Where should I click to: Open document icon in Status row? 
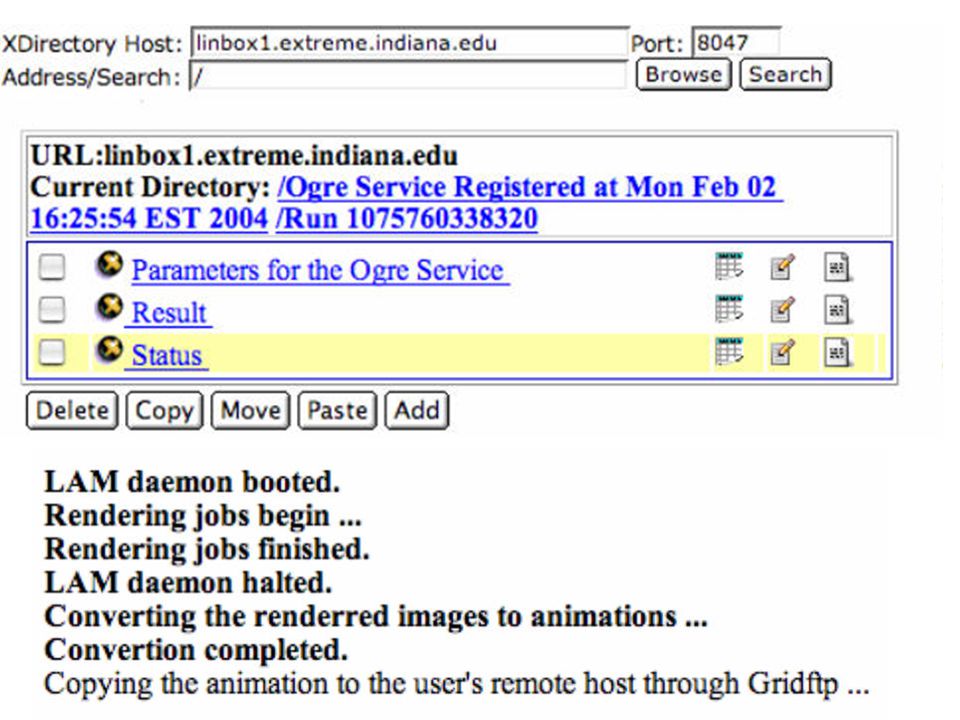(x=837, y=353)
